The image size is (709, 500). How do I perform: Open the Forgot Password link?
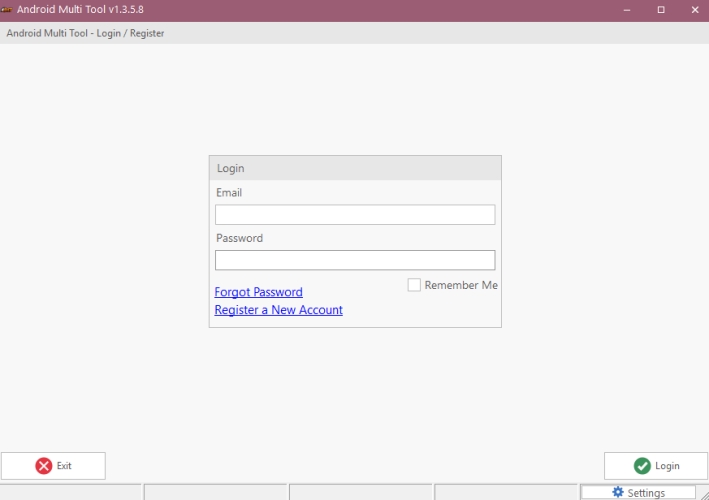259,292
